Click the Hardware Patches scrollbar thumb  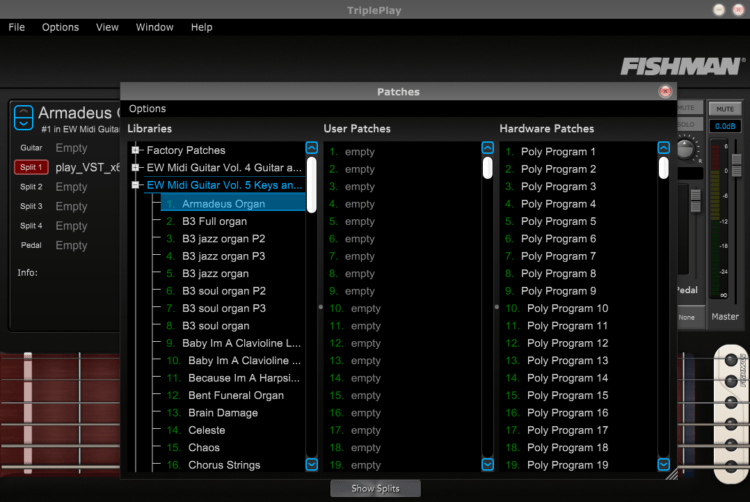pos(663,168)
